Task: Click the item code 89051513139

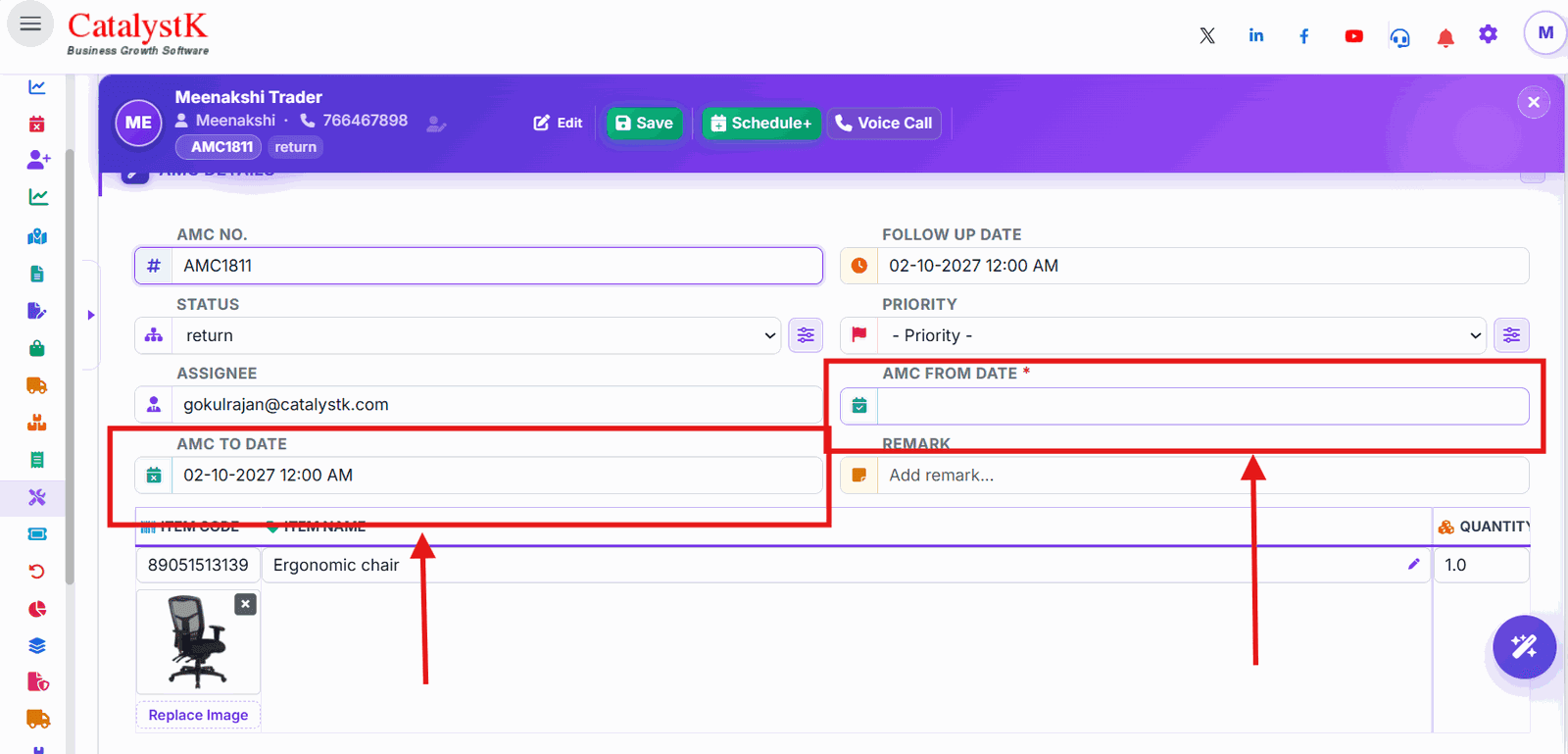Action: (x=198, y=565)
